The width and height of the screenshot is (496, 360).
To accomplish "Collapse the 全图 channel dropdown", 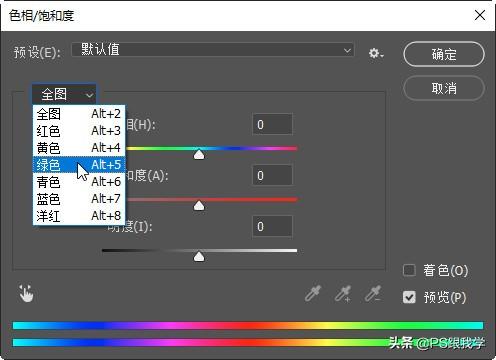I will [64, 94].
